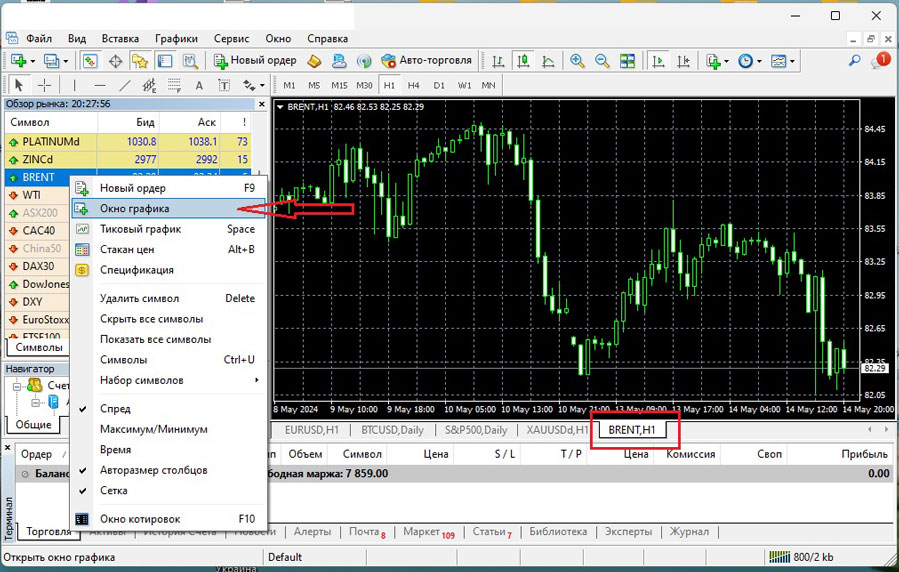Switch chart to line chart icon
Viewport: 899px width, 572px height.
click(x=548, y=61)
